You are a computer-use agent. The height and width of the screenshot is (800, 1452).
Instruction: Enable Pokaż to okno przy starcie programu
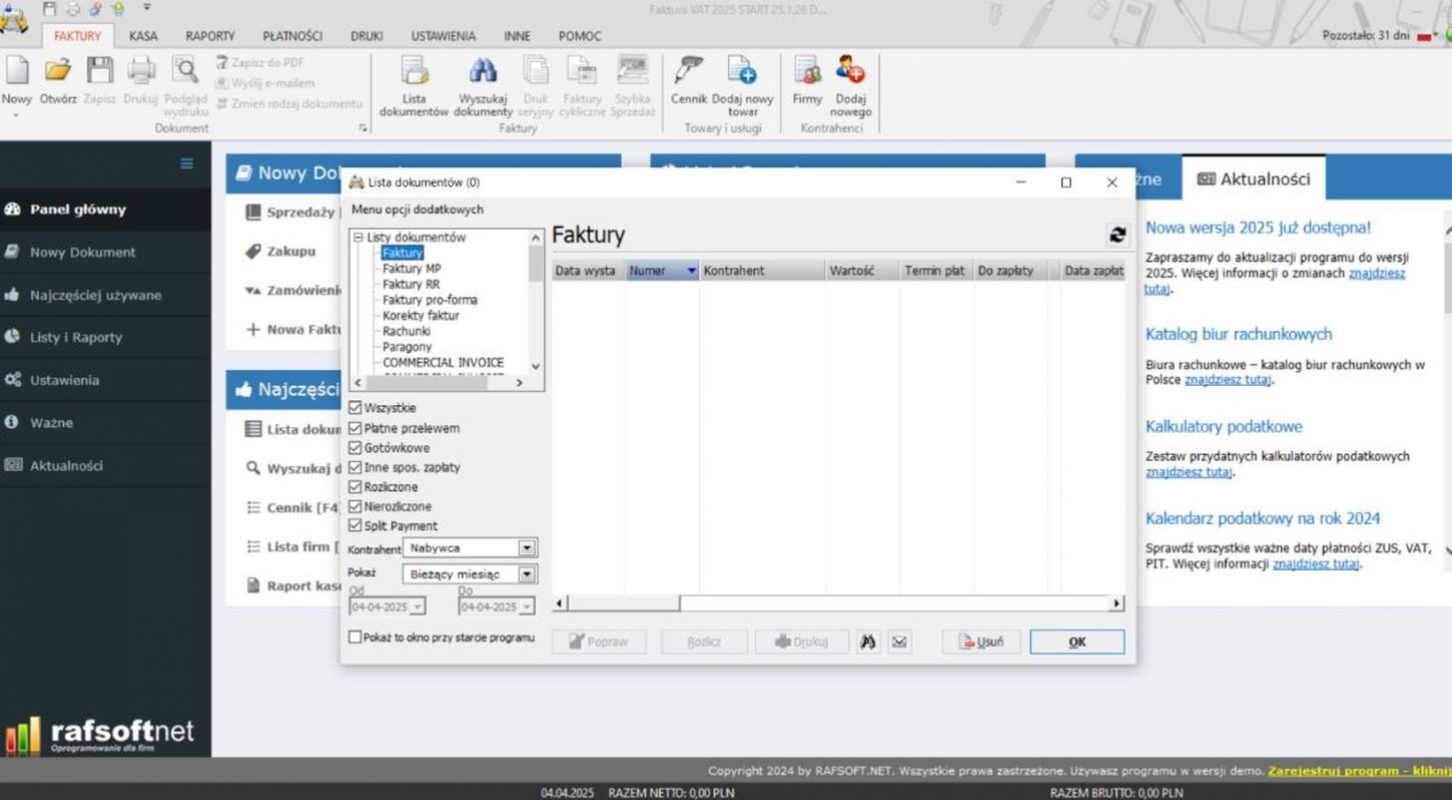(355, 637)
